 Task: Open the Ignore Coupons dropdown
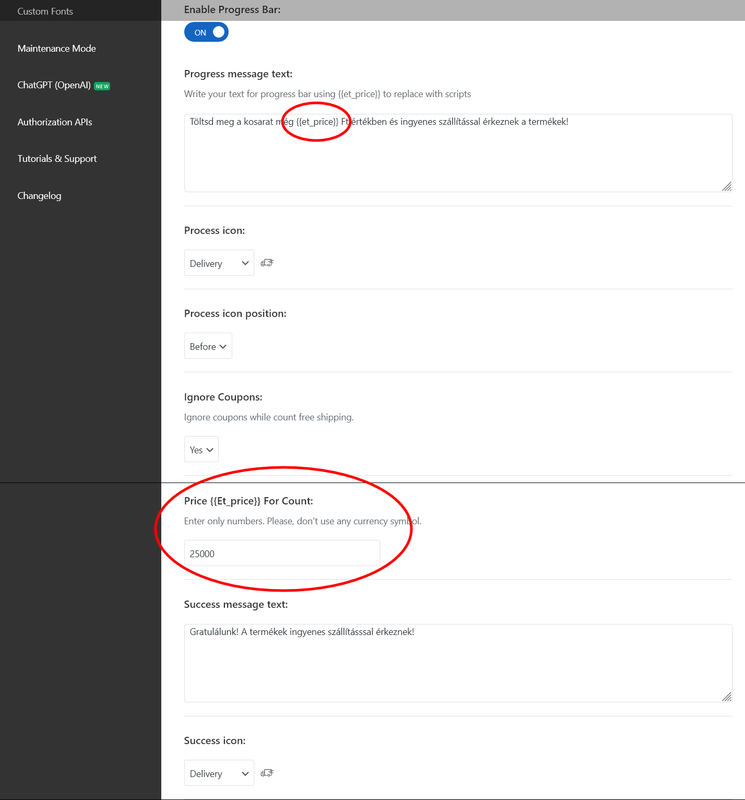202,449
